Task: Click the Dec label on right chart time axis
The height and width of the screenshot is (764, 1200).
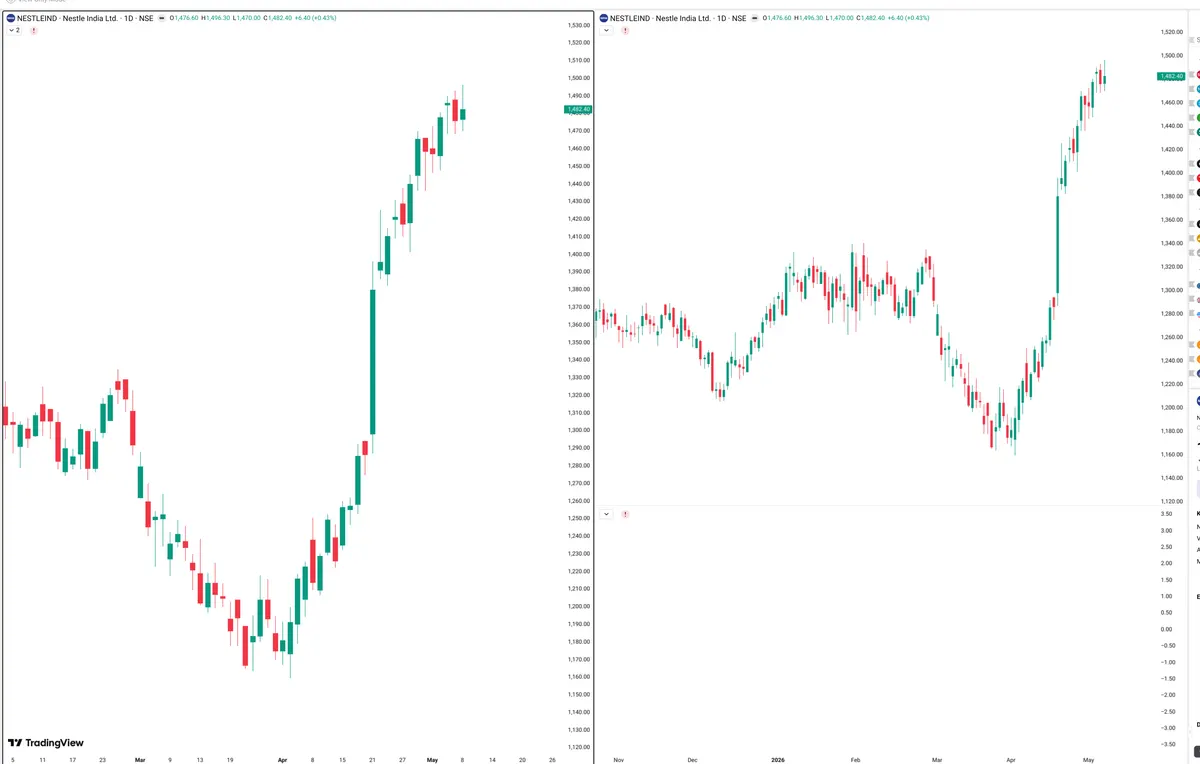Action: point(692,759)
